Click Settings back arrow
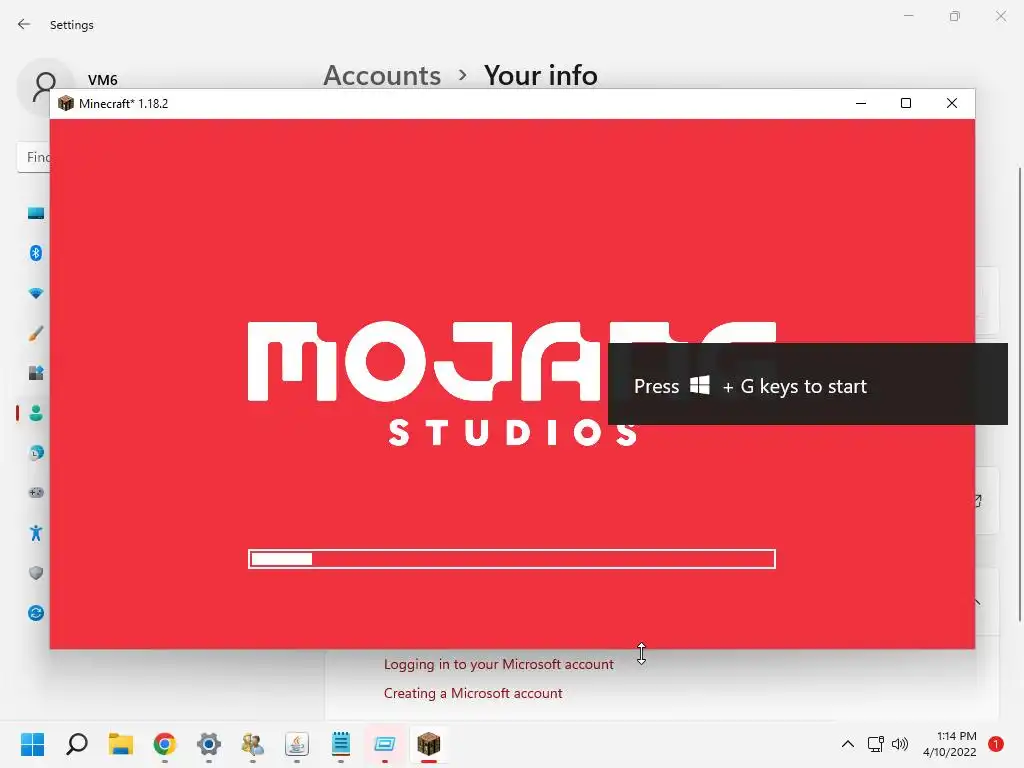Image resolution: width=1024 pixels, height=768 pixels. point(24,24)
